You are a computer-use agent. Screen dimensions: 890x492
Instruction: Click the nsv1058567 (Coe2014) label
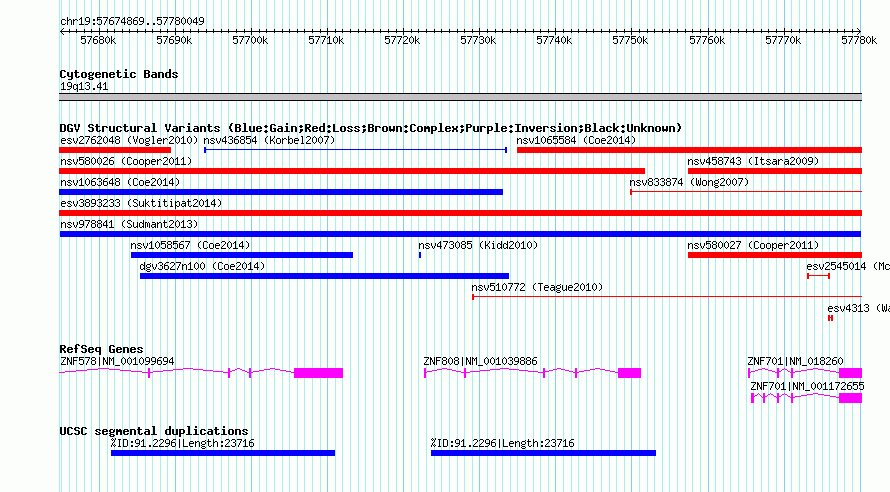190,245
